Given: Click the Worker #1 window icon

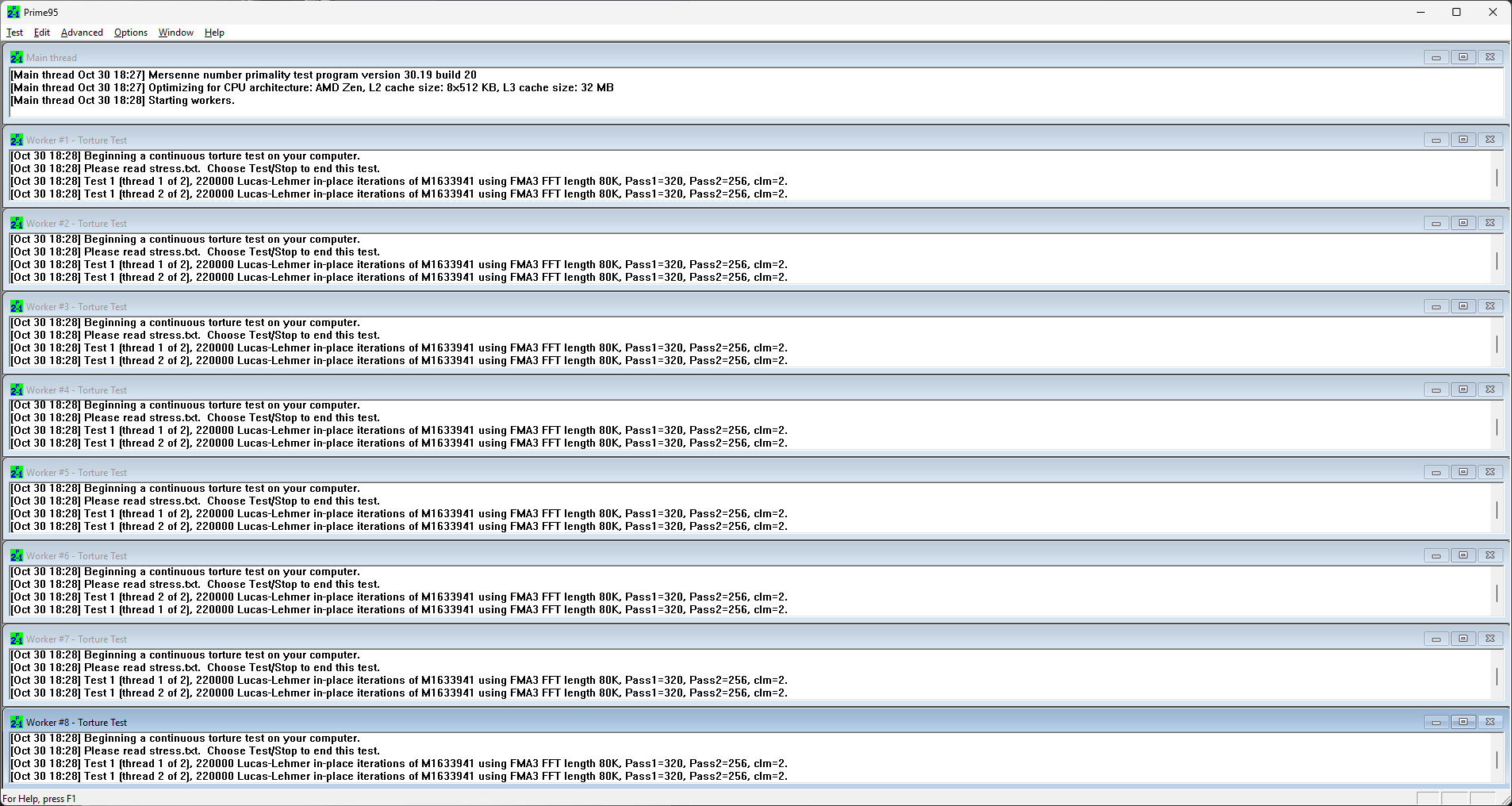Looking at the screenshot, I should tap(17, 140).
